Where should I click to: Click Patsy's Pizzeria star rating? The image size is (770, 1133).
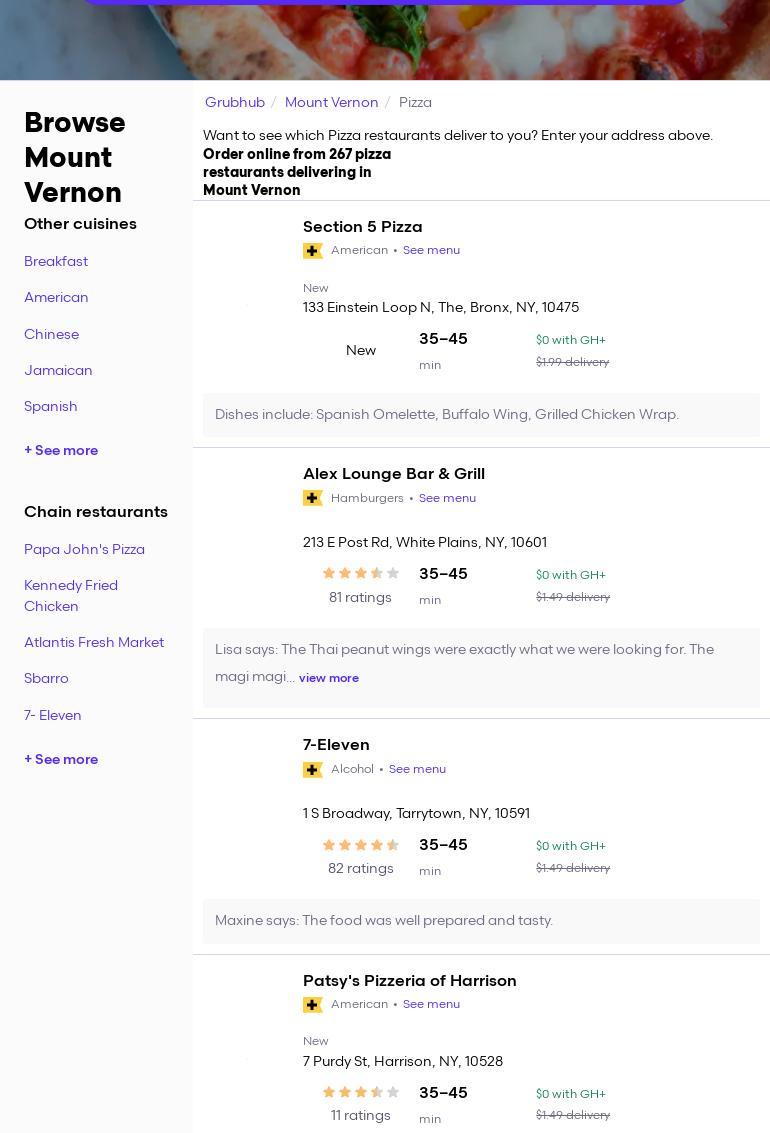coord(361,1092)
